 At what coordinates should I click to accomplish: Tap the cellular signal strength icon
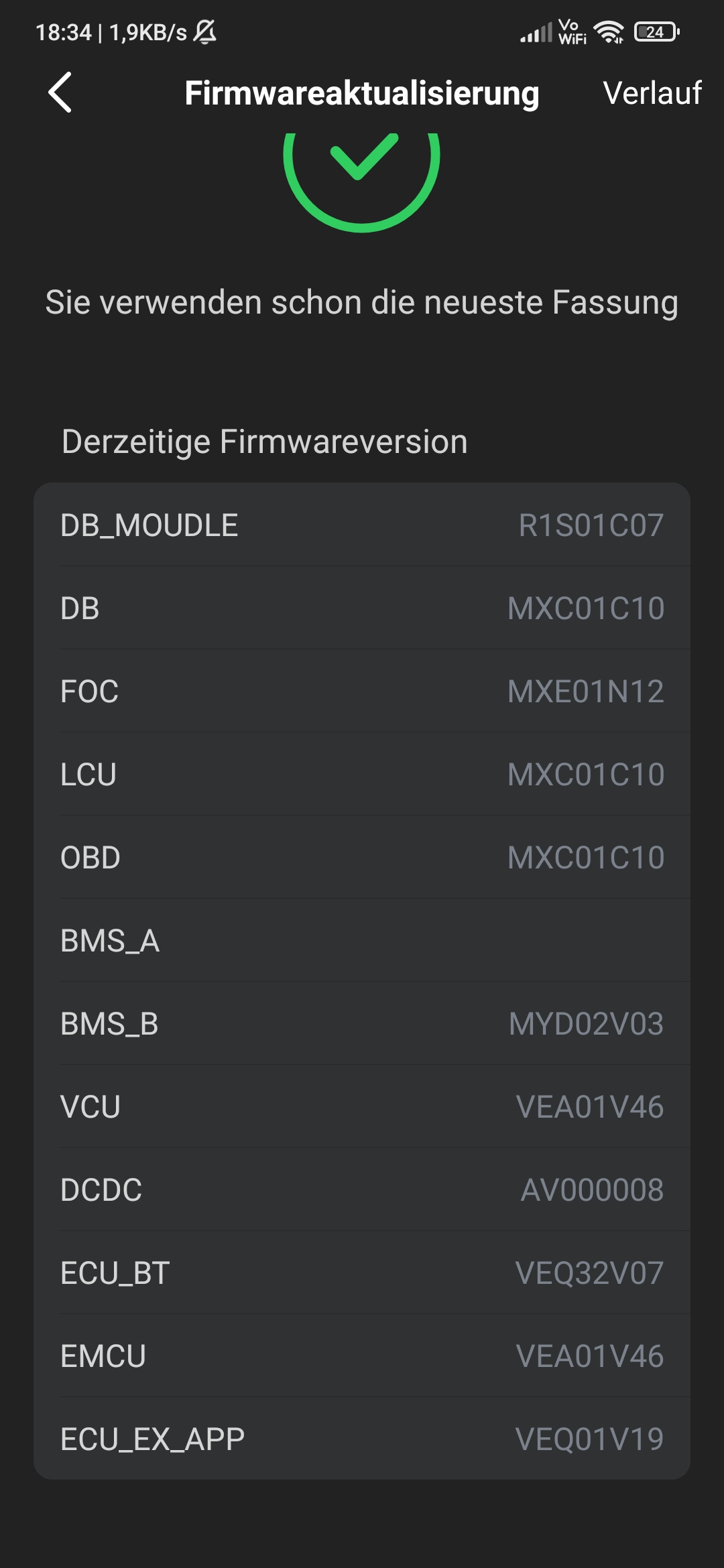tap(536, 31)
